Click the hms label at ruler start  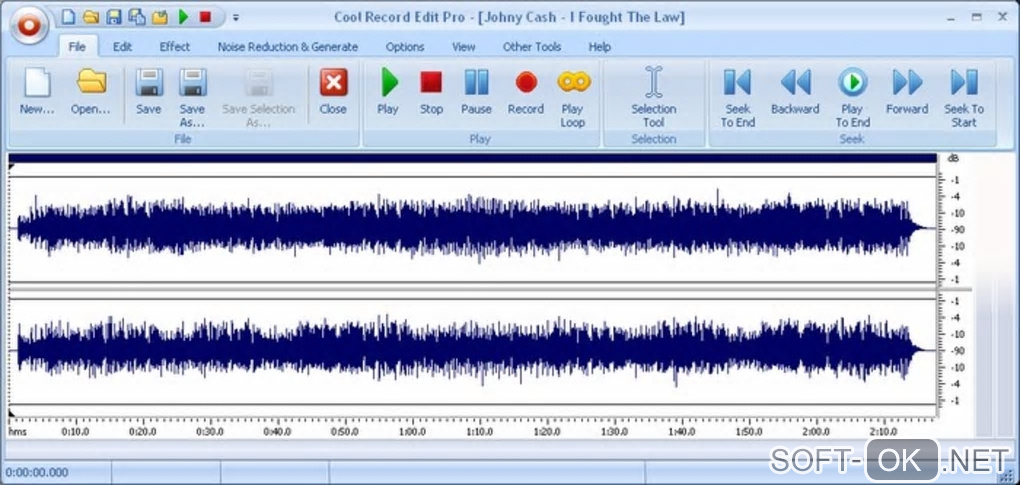(x=16, y=430)
